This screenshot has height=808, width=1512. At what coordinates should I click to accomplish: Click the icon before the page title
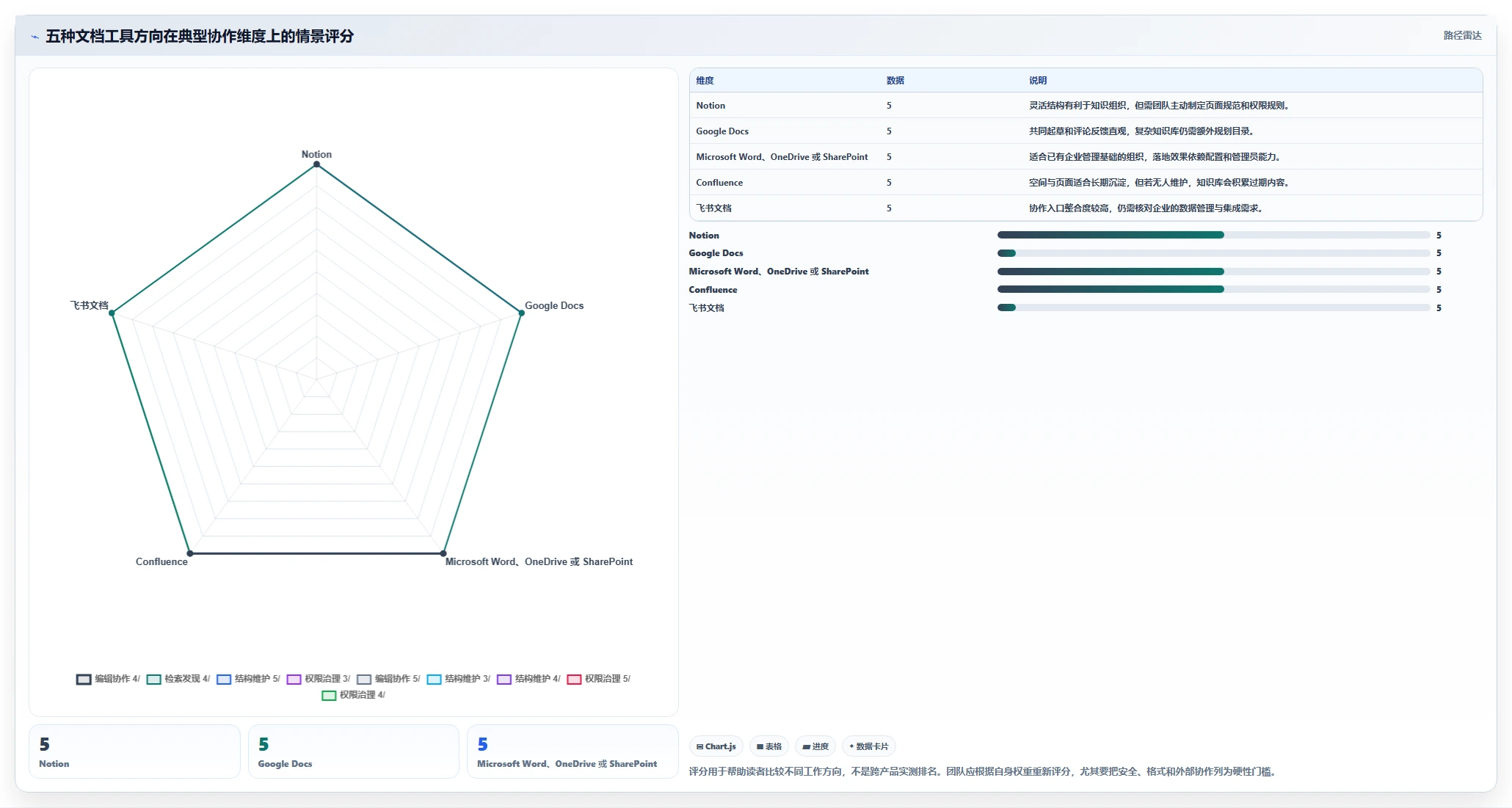[34, 37]
